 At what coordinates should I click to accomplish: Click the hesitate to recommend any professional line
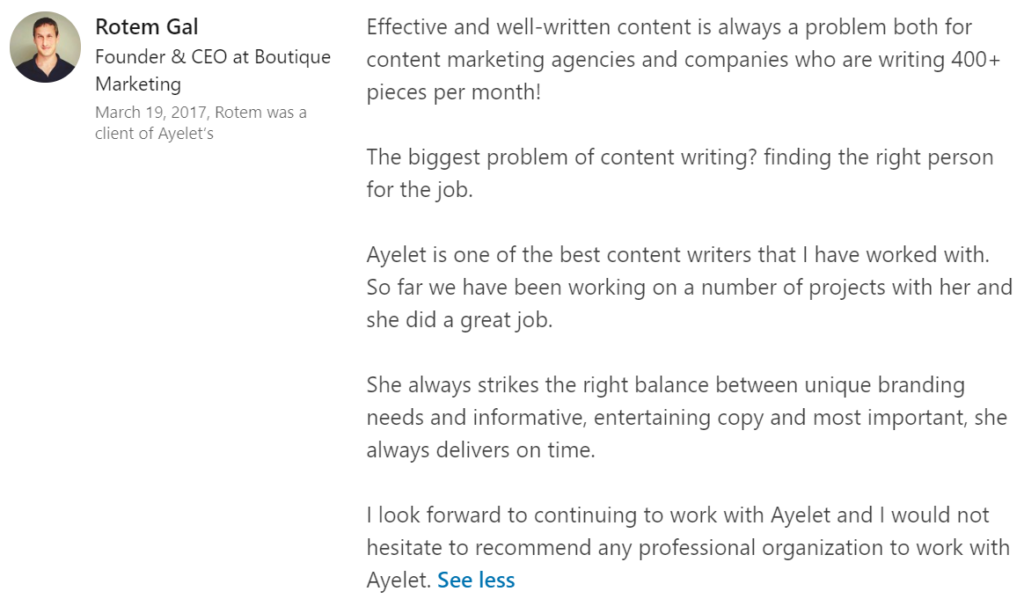(x=688, y=548)
